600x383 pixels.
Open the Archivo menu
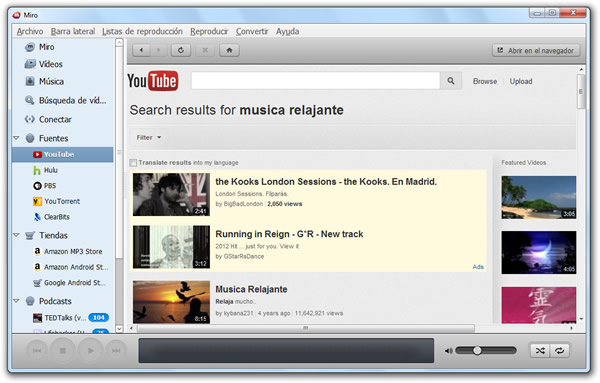[x=30, y=31]
